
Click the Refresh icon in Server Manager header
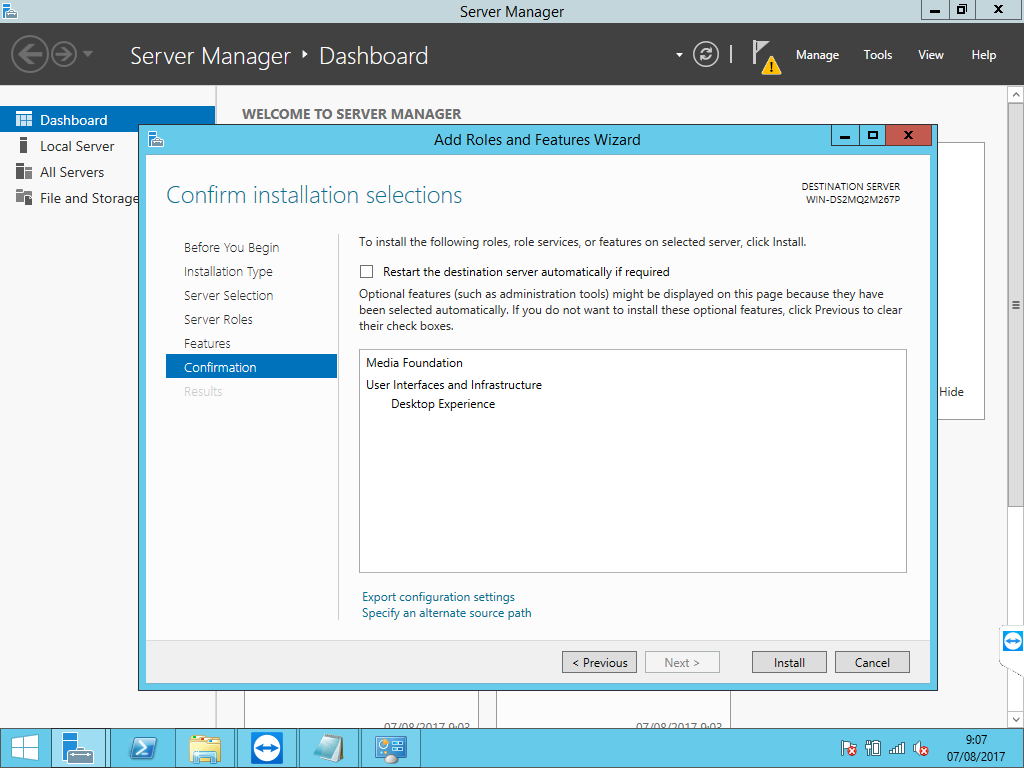coord(705,54)
